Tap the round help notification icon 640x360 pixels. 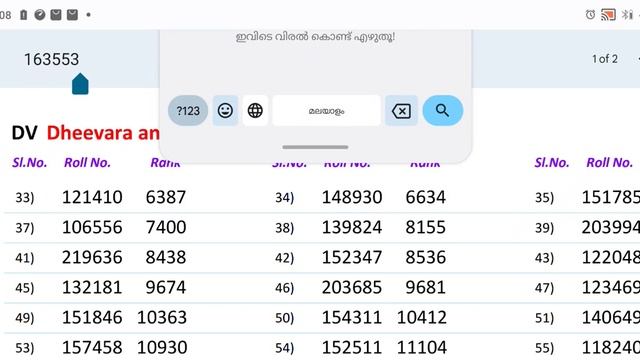pyautogui.click(x=40, y=15)
